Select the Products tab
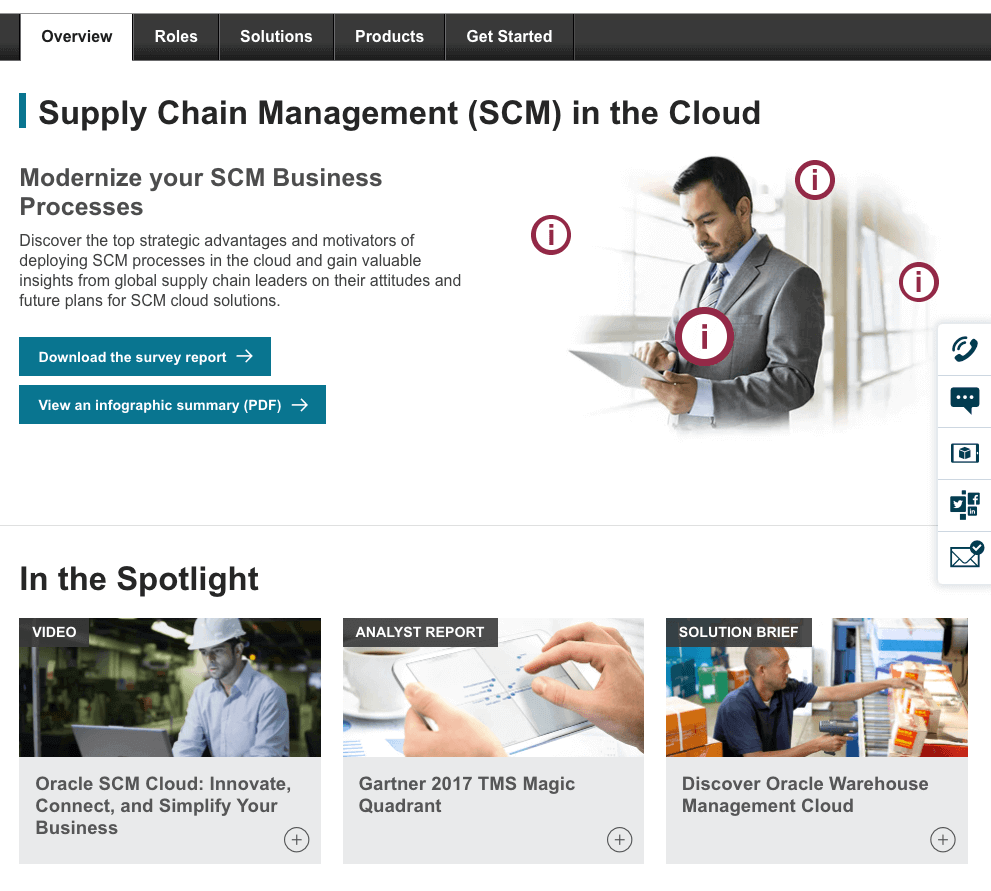 389,37
